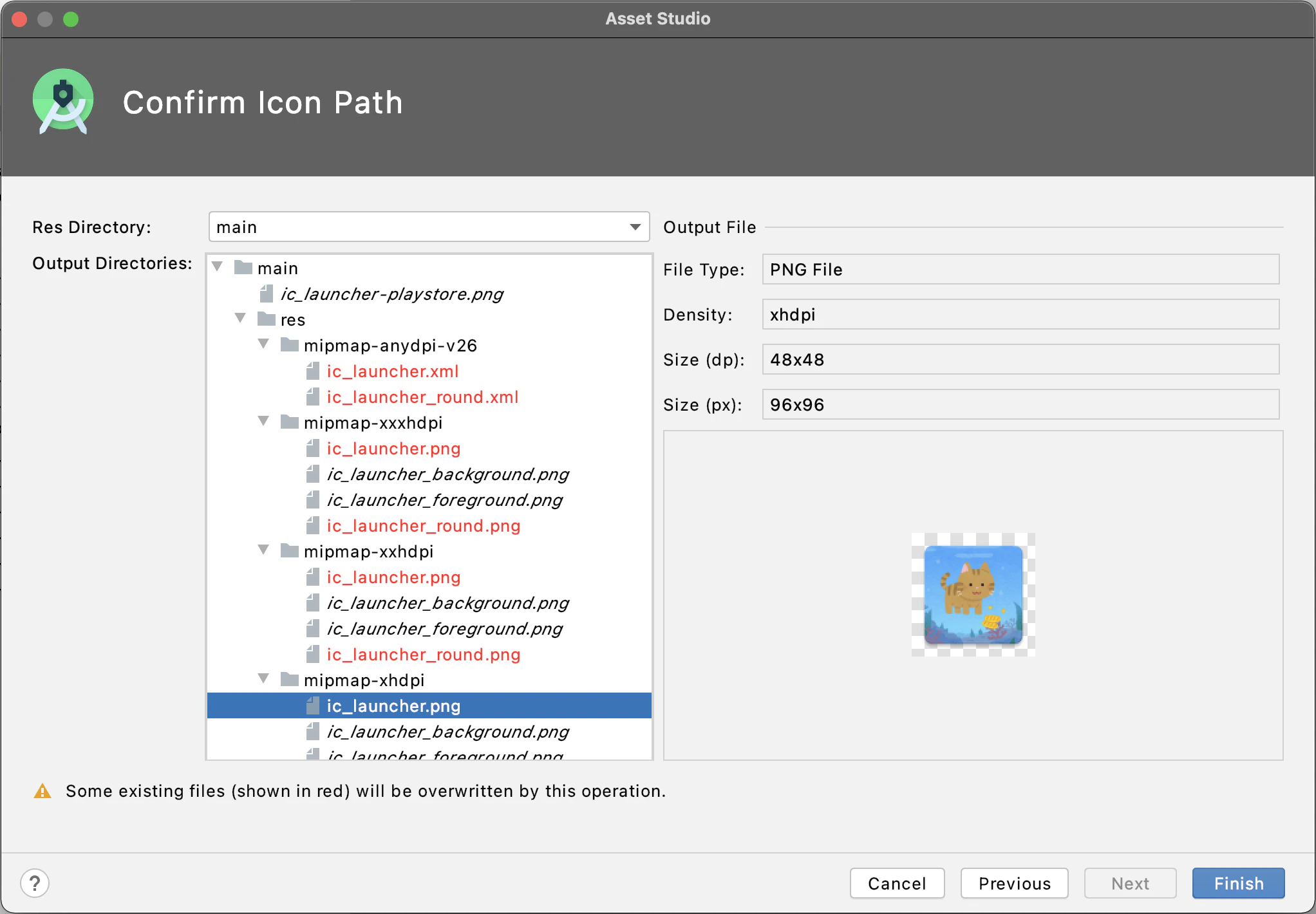The width and height of the screenshot is (1316, 914).
Task: Click the mipmap-xhdpi folder icon
Action: pyautogui.click(x=289, y=679)
